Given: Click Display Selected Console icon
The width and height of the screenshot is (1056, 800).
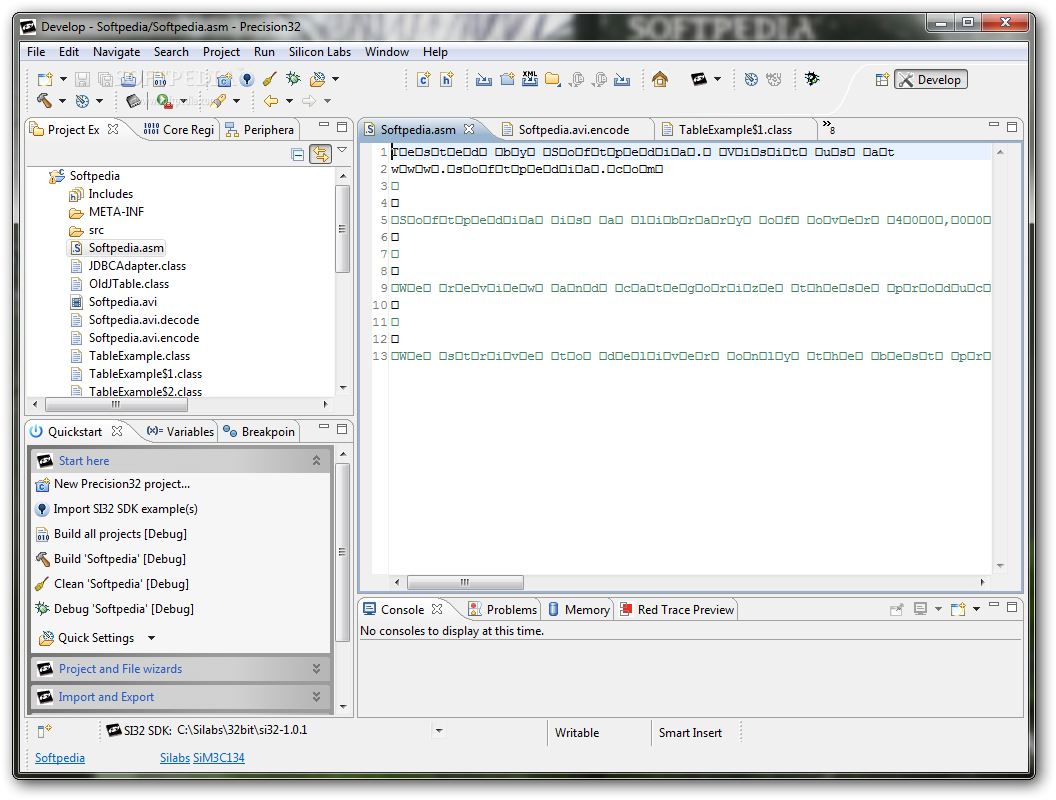Looking at the screenshot, I should pos(921,609).
